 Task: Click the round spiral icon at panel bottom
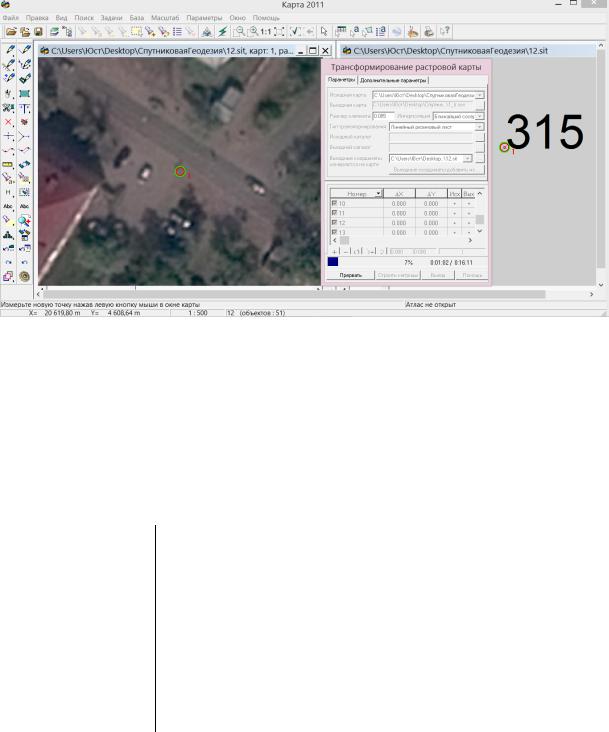tap(24, 276)
